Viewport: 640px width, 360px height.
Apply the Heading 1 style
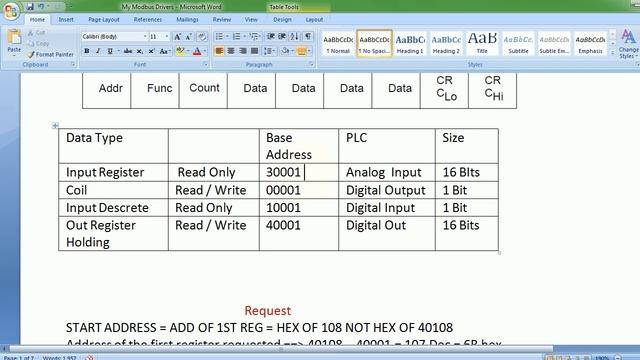pos(410,43)
